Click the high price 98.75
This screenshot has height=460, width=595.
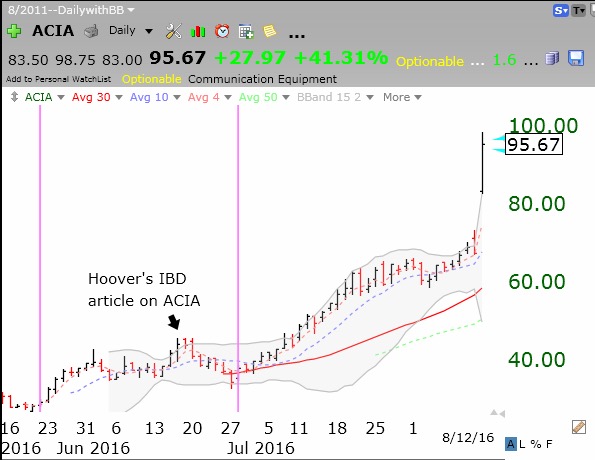(75, 60)
